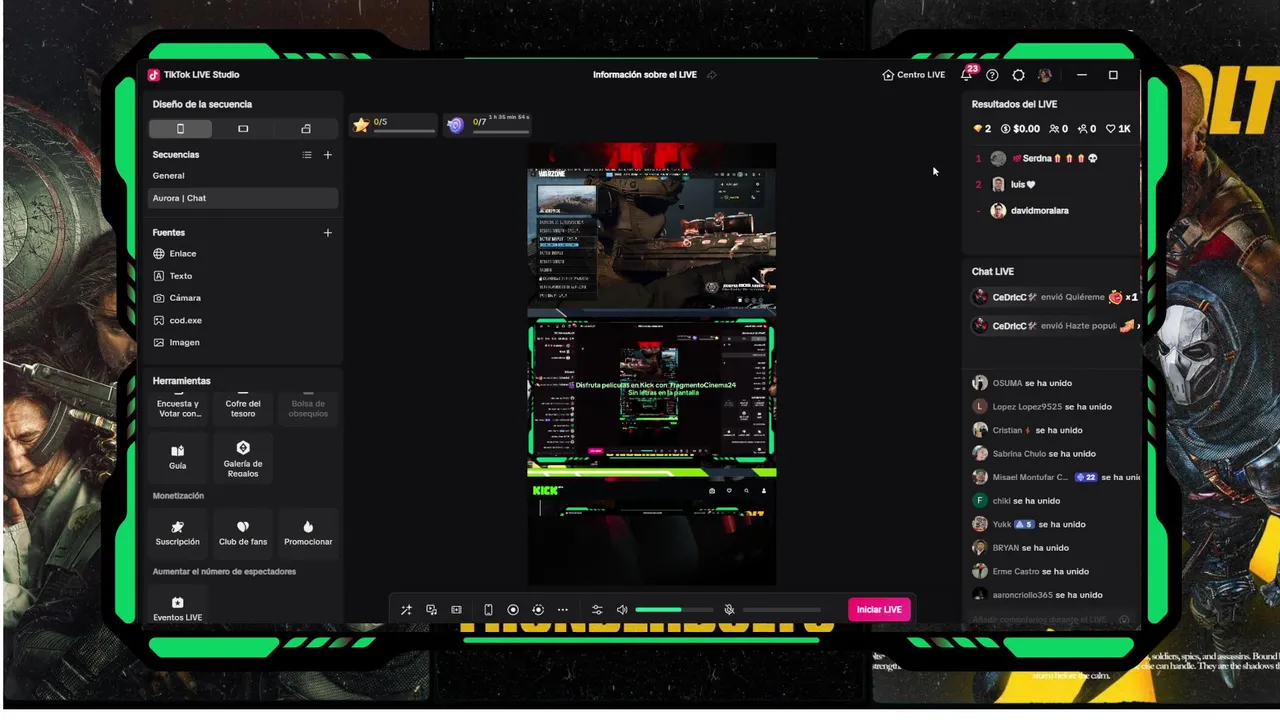Add a new source in Fuentes
Viewport: 1280px width, 720px height.
pyautogui.click(x=328, y=233)
